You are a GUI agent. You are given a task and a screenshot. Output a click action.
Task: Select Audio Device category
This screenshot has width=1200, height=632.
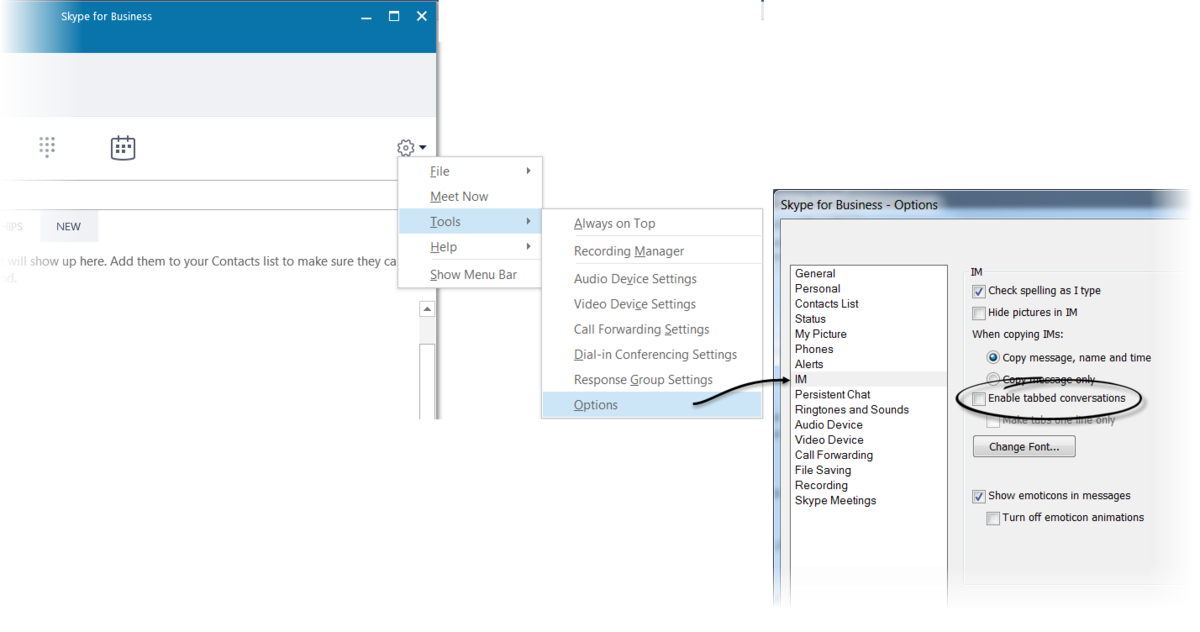(x=868, y=425)
